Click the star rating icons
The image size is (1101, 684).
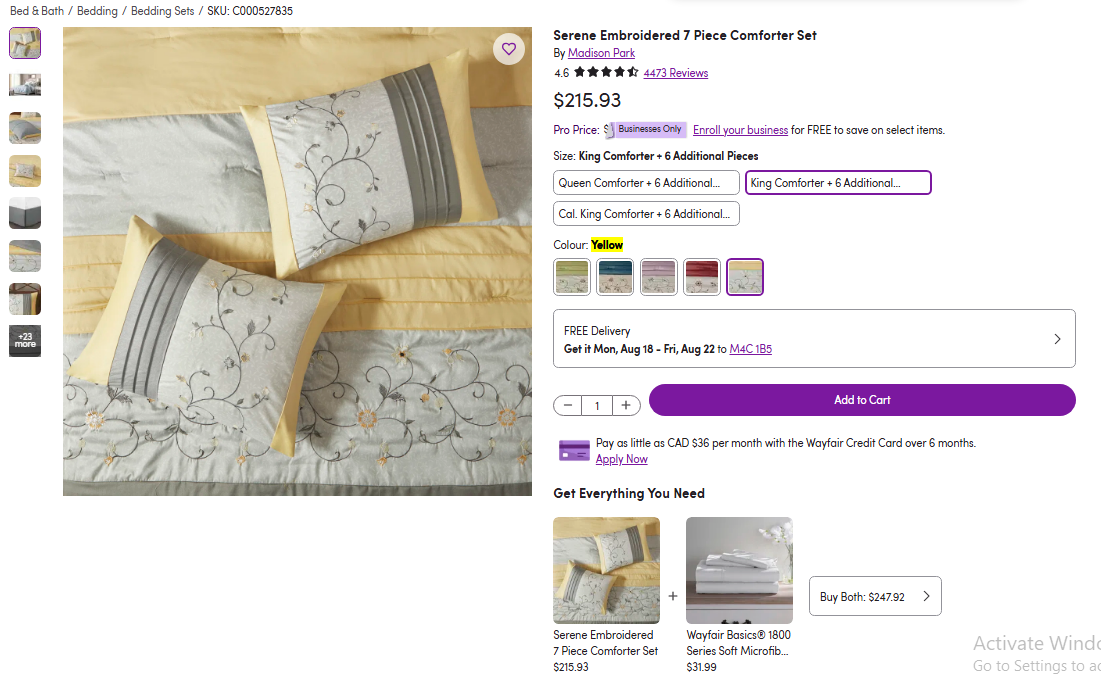[x=606, y=72]
